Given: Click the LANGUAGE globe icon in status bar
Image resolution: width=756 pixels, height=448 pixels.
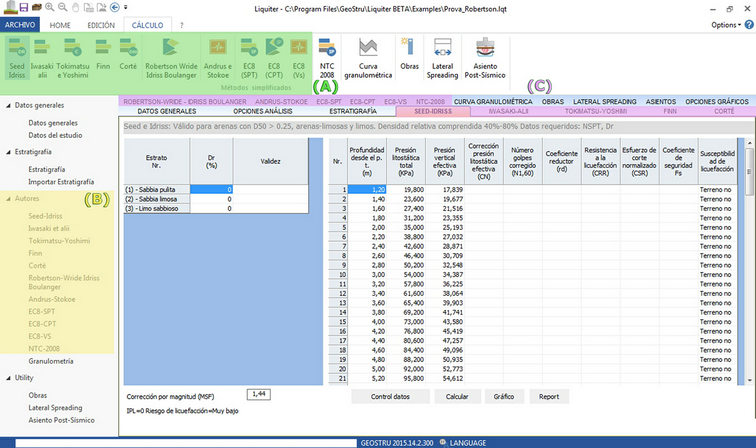Looking at the screenshot, I should pyautogui.click(x=442, y=443).
